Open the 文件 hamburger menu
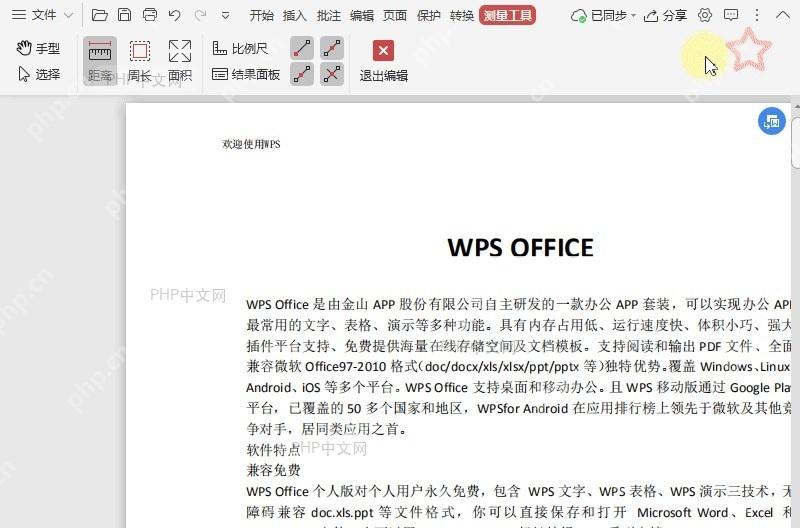The image size is (800, 528). pos(34,15)
